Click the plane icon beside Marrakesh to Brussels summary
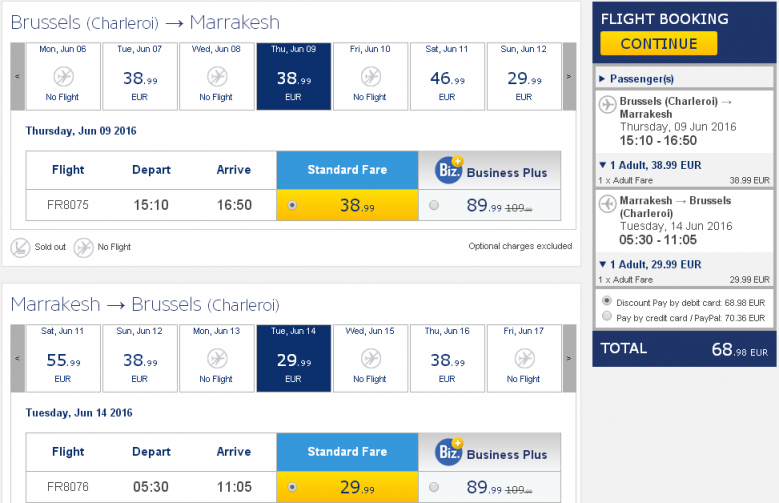The width and height of the screenshot is (779, 503). [x=607, y=204]
